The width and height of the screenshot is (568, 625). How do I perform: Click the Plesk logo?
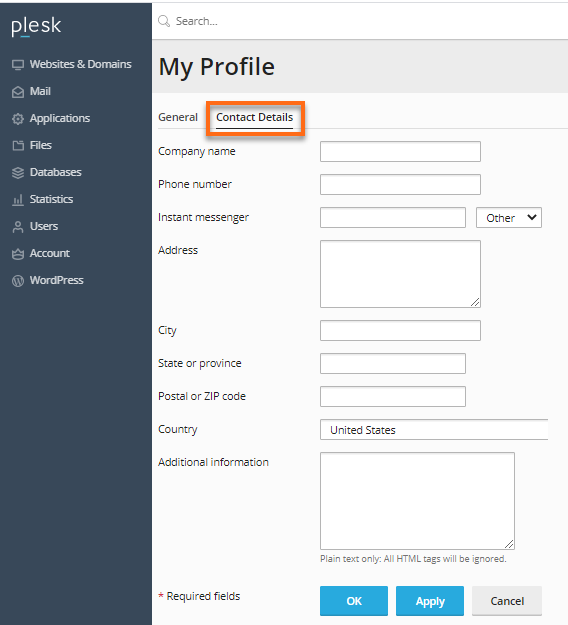36,26
